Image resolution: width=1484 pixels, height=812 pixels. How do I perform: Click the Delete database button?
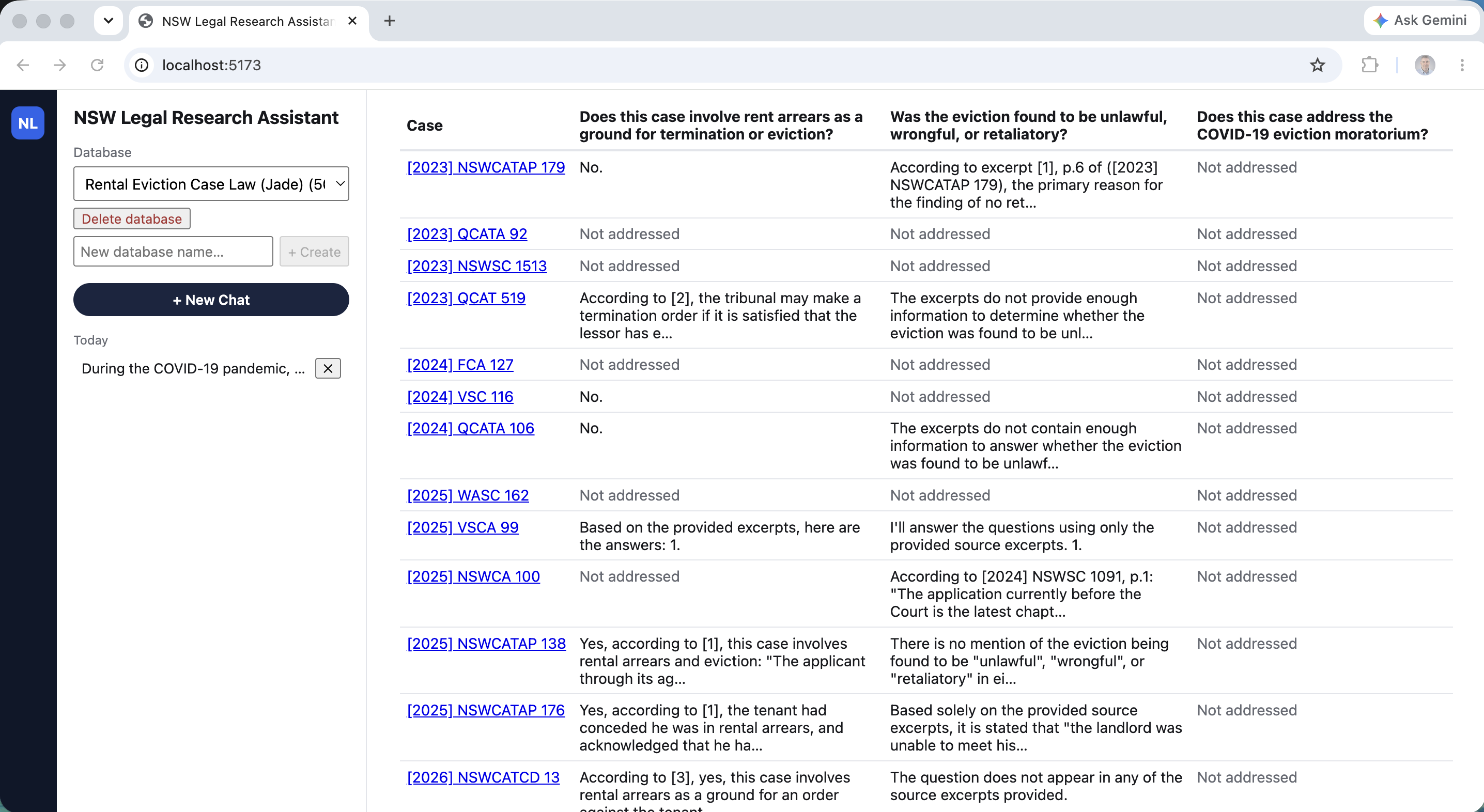132,219
